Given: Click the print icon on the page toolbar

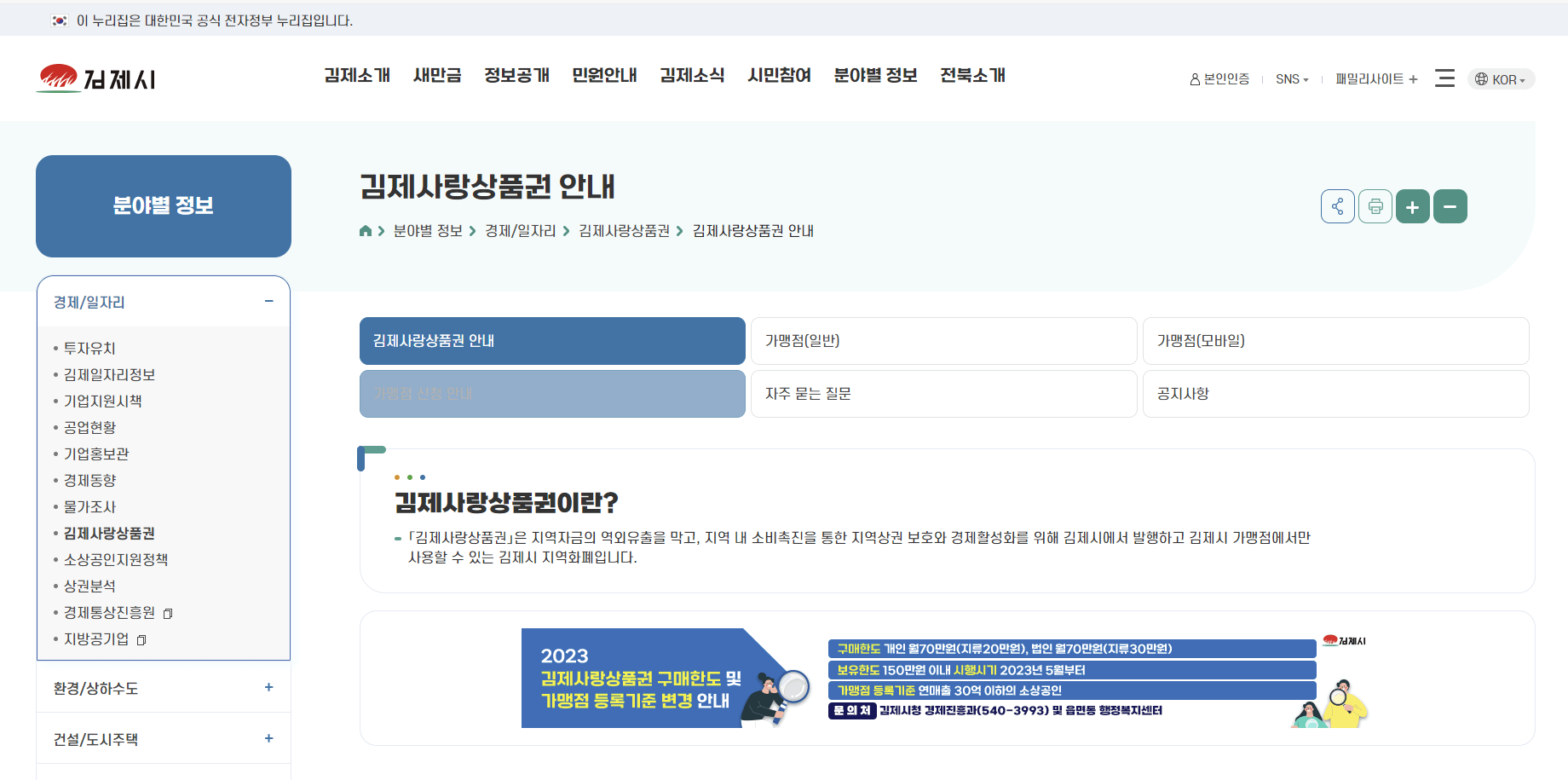Looking at the screenshot, I should click(x=1375, y=205).
